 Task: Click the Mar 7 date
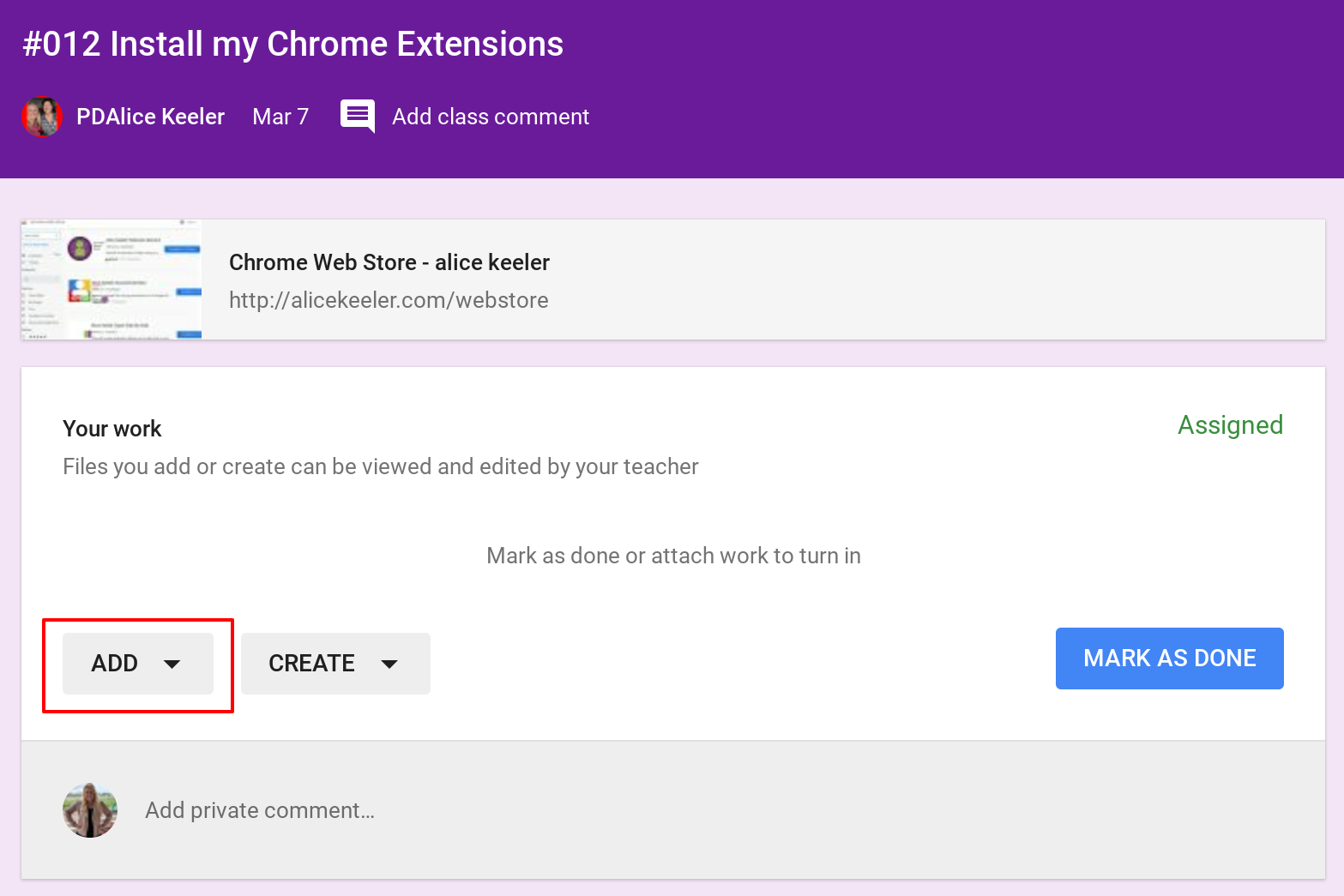(280, 117)
